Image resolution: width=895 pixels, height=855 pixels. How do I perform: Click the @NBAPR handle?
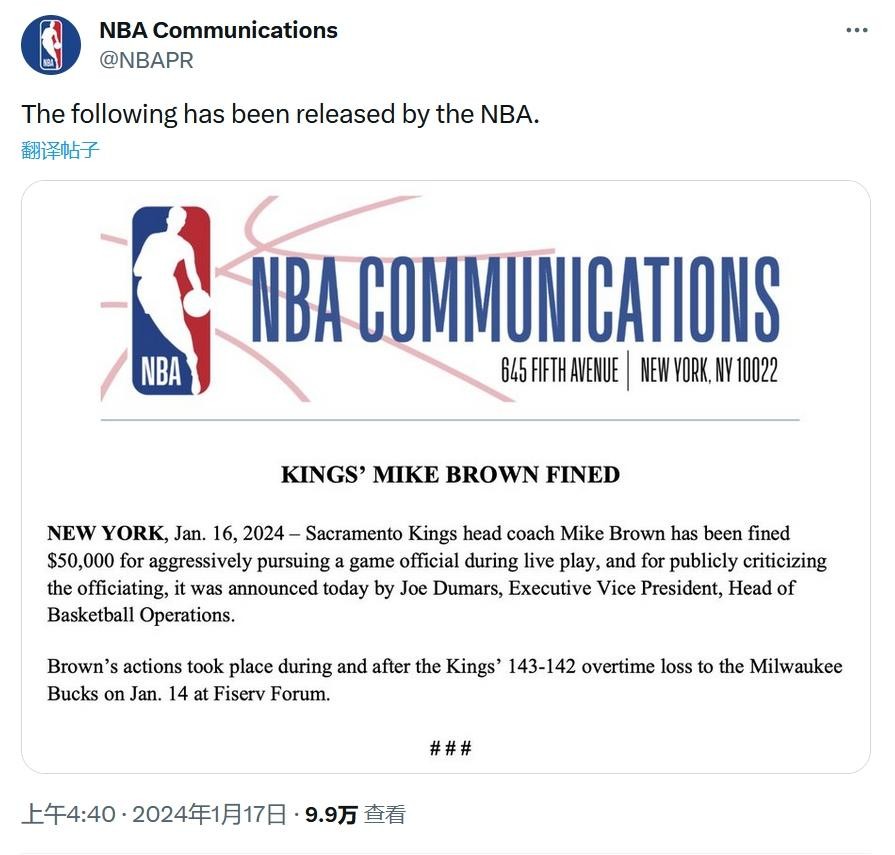[x=146, y=60]
